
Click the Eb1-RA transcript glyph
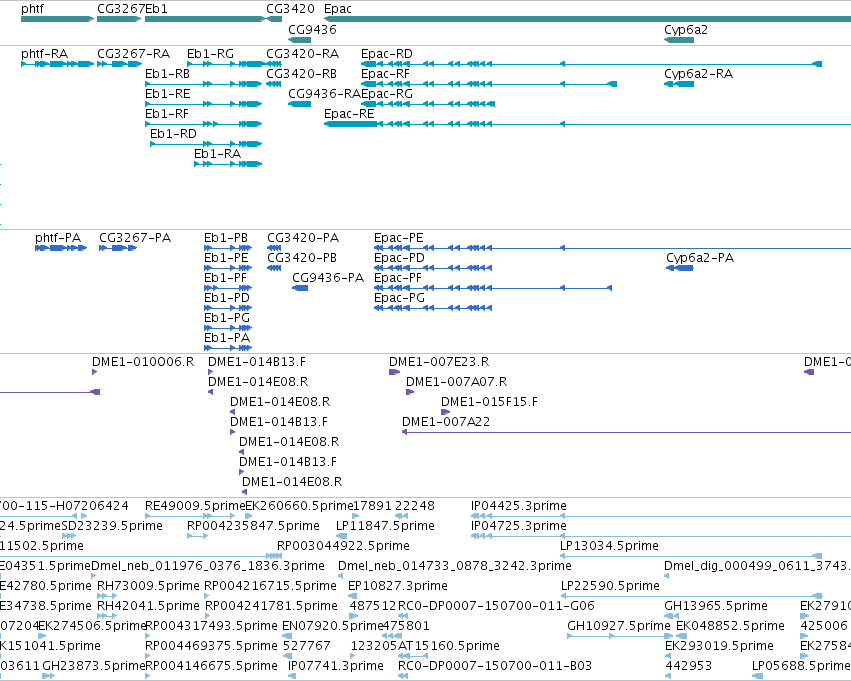point(228,164)
